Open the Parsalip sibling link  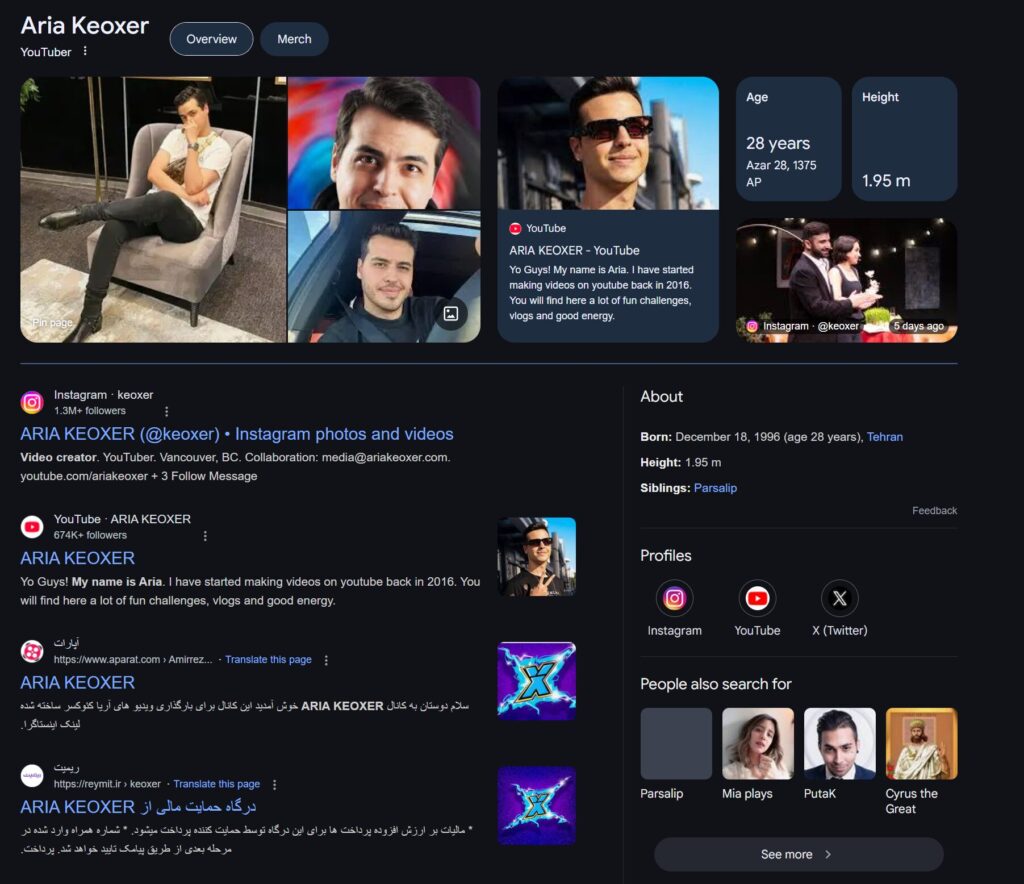tap(715, 488)
